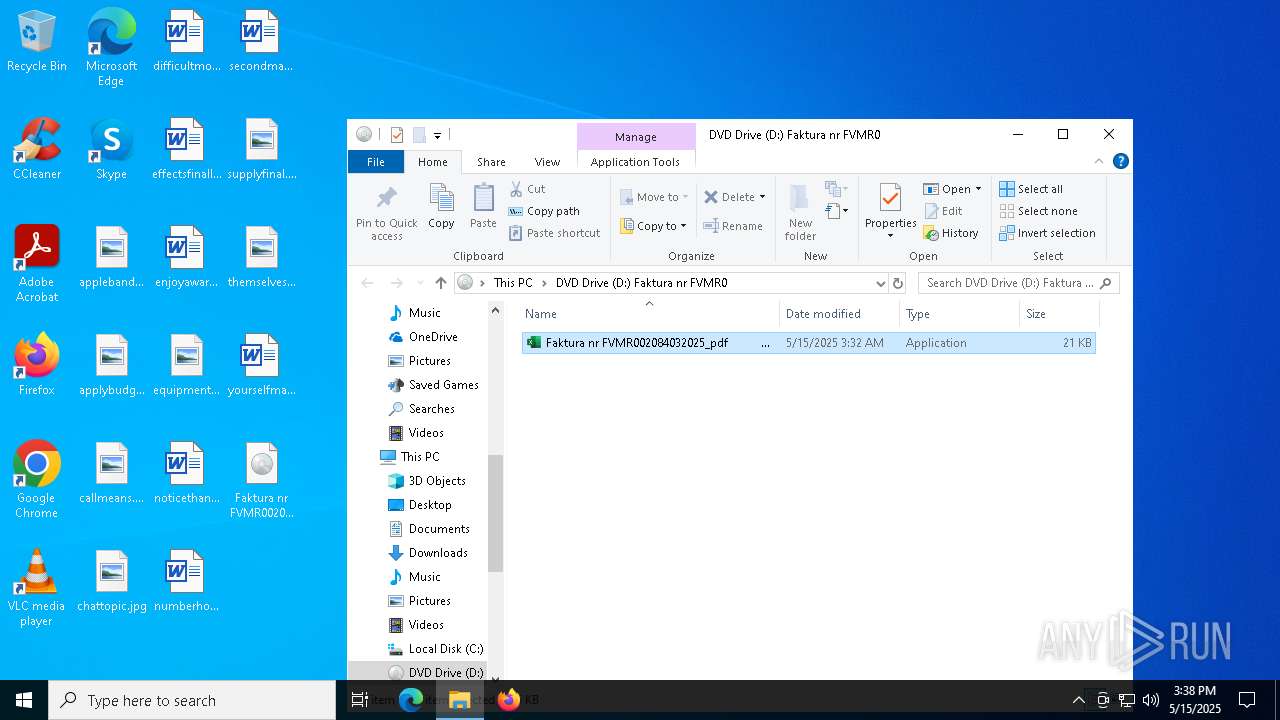1280x720 pixels.
Task: Open Move to dropdown
Action: click(653, 197)
